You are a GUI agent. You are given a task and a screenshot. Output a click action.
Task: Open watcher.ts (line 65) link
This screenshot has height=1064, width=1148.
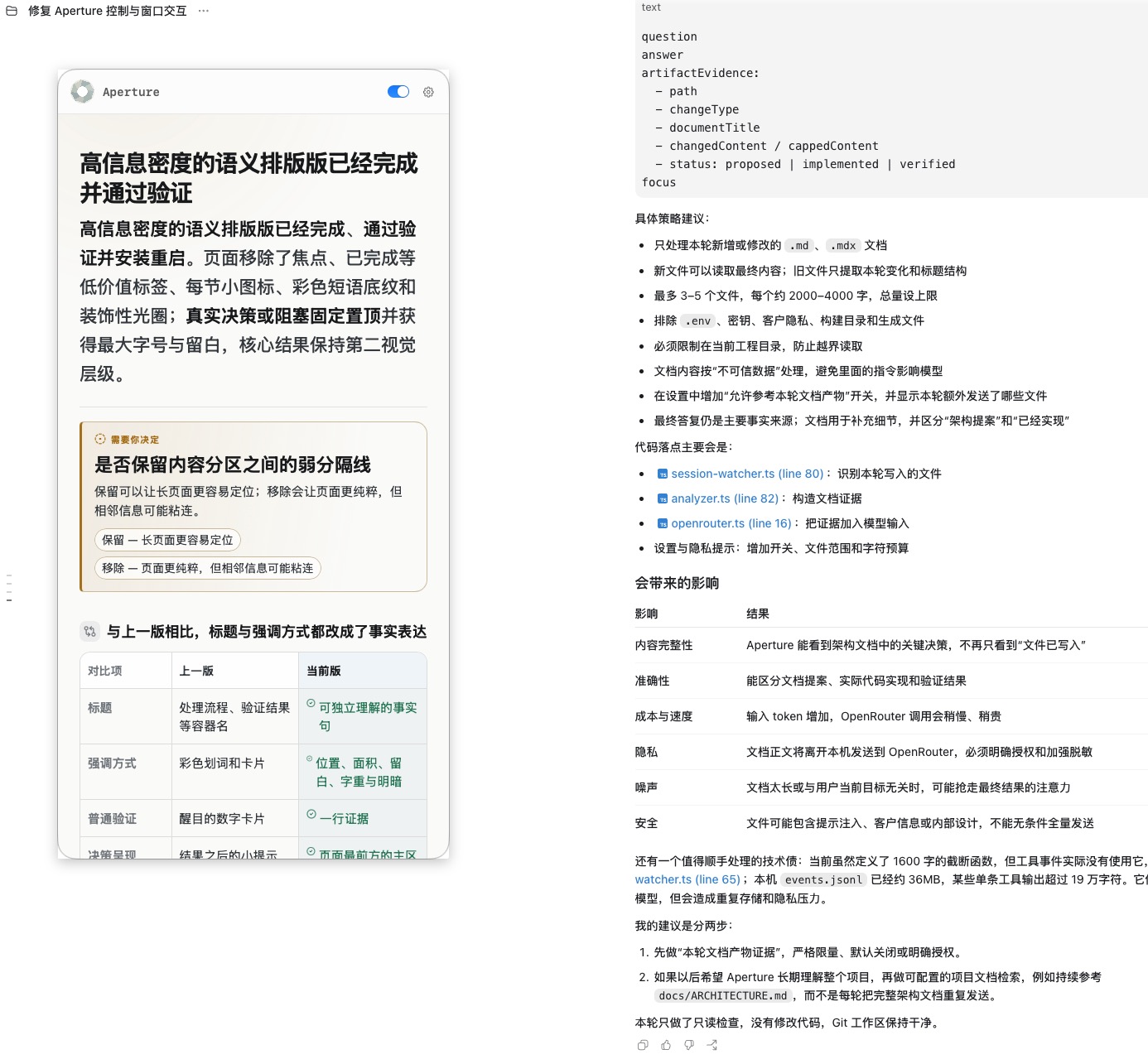[x=687, y=879]
